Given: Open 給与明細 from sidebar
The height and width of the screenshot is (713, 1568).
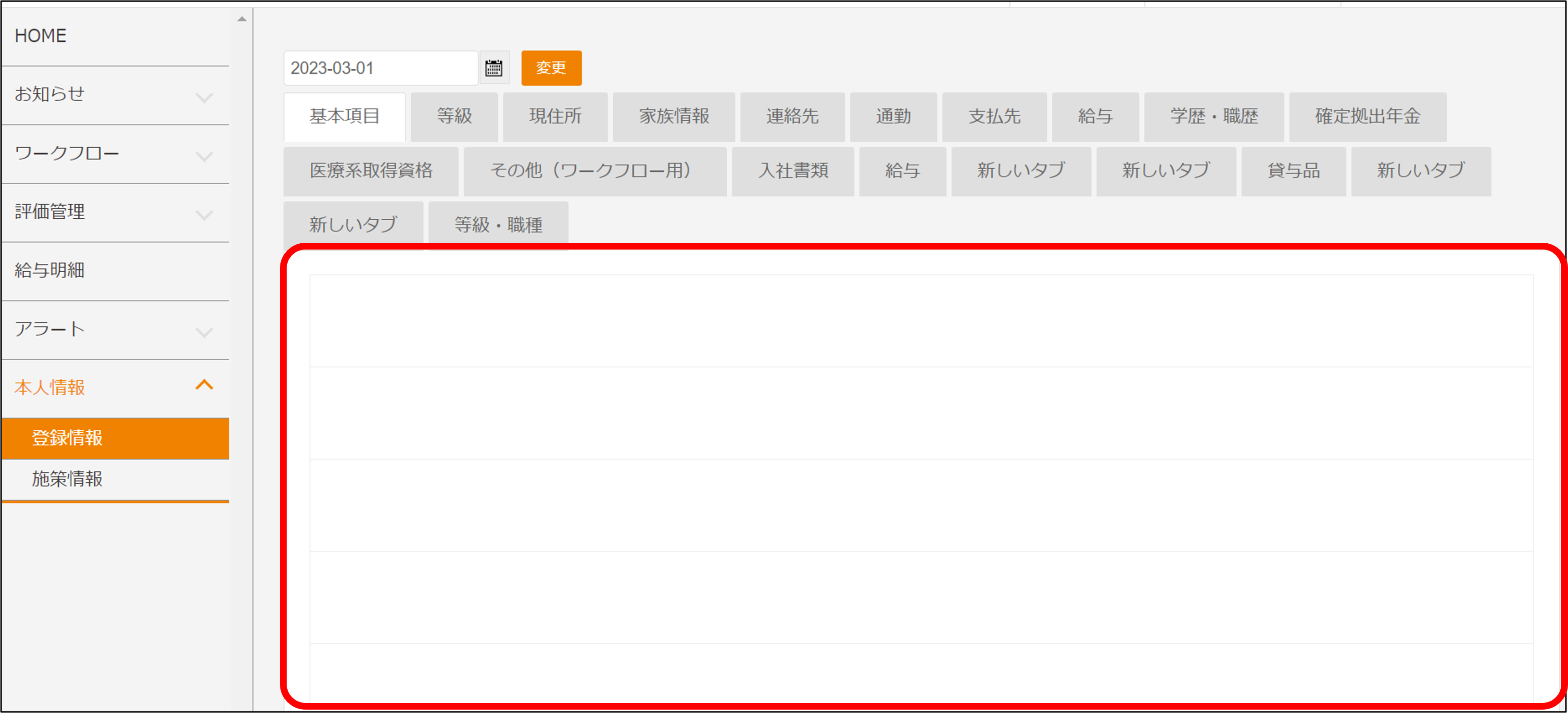Looking at the screenshot, I should click(50, 271).
